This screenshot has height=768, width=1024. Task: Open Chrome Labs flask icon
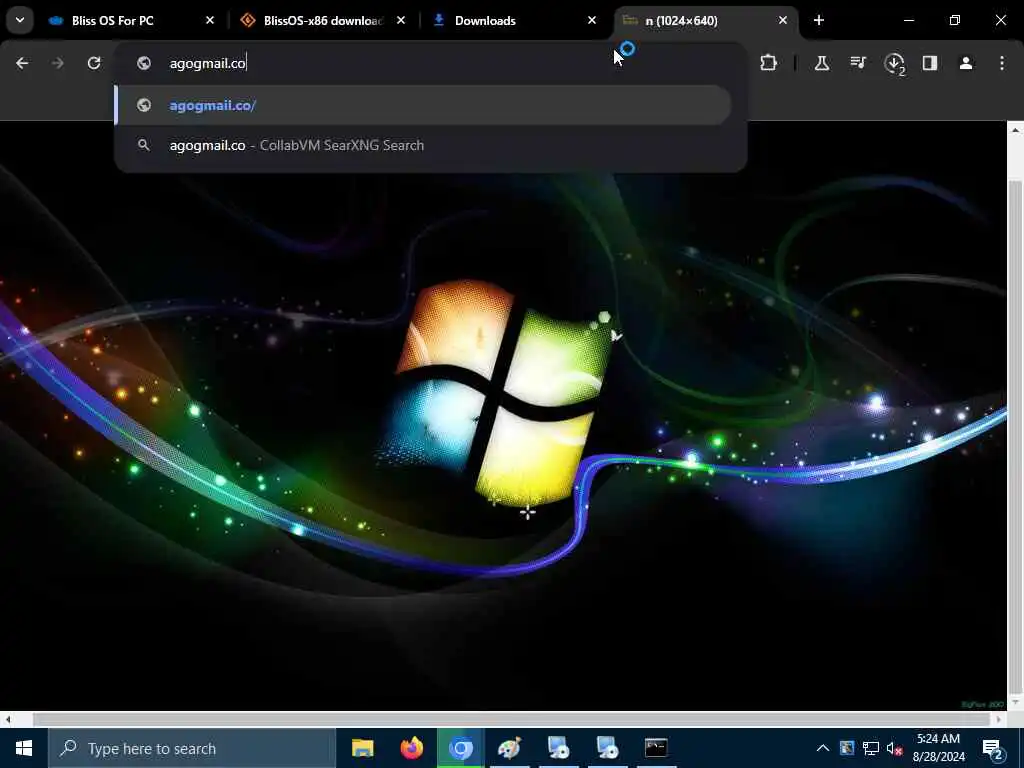tap(822, 63)
